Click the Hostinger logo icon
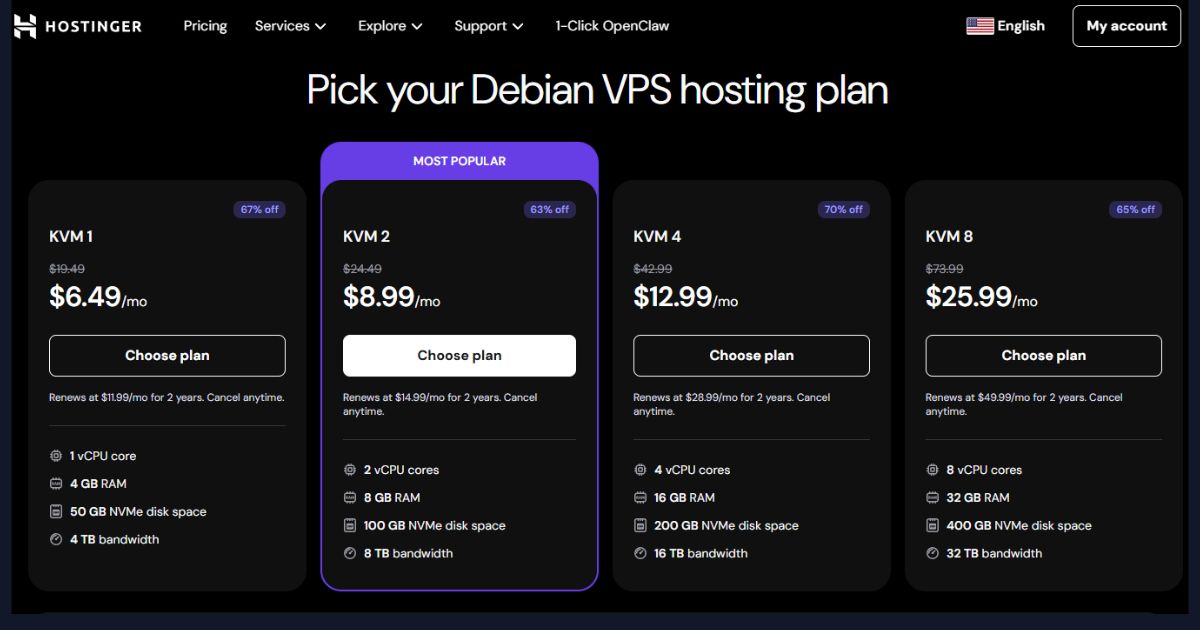Viewport: 1200px width, 630px height. coord(25,25)
